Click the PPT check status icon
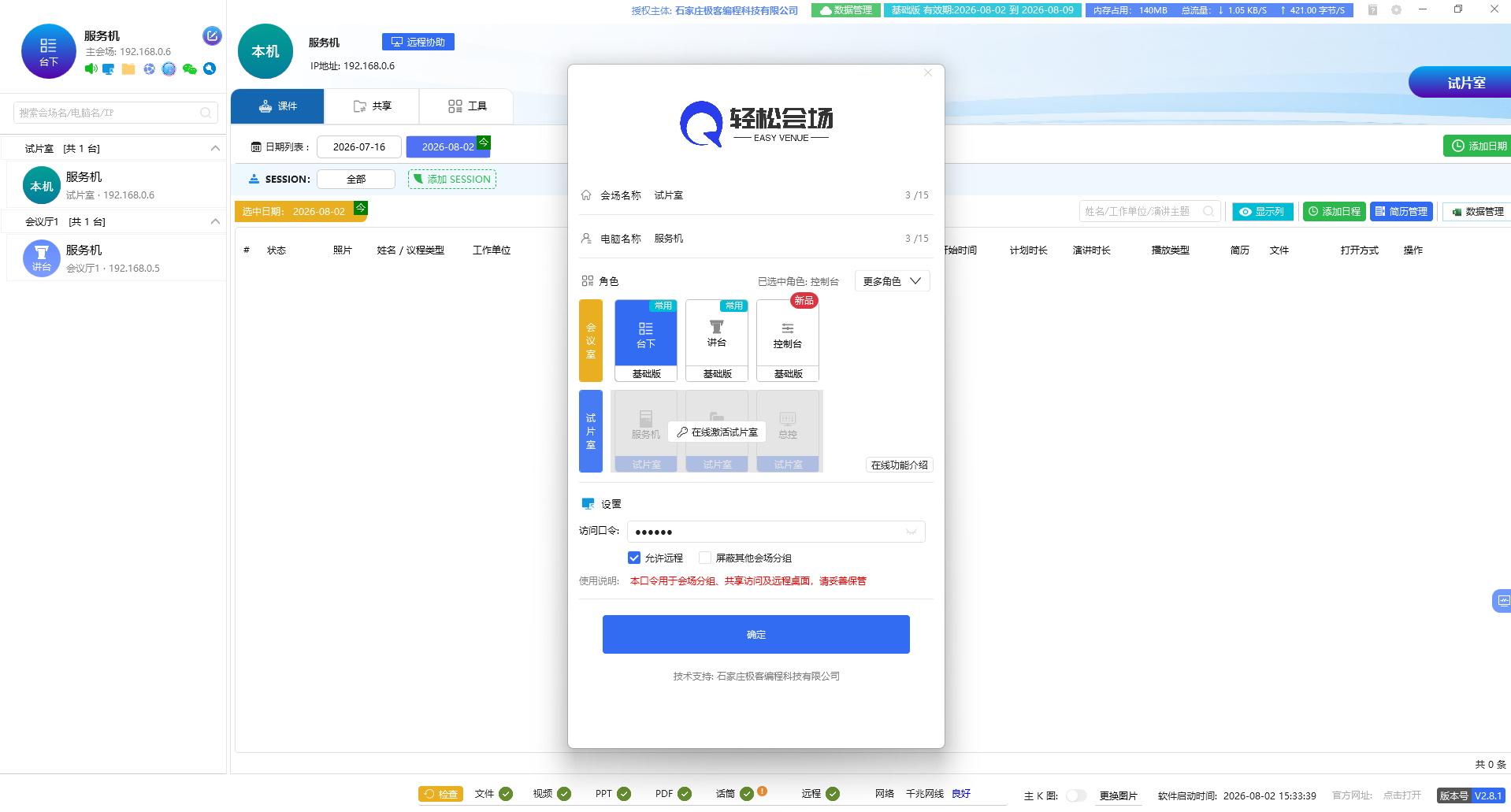Image resolution: width=1511 pixels, height=812 pixels. pos(624,794)
